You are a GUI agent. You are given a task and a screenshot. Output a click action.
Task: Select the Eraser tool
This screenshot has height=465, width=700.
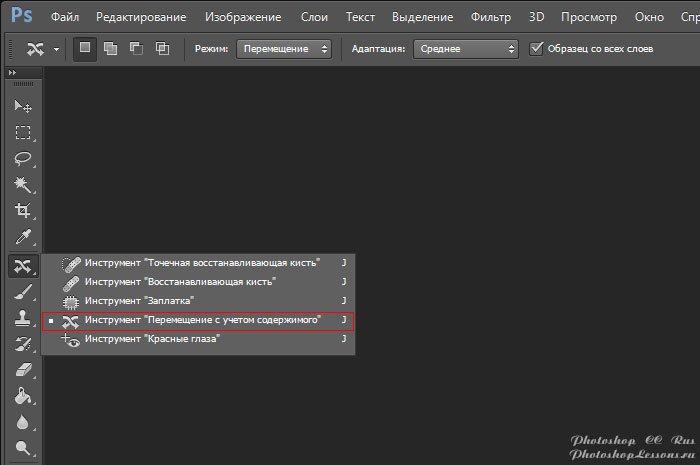click(x=22, y=370)
